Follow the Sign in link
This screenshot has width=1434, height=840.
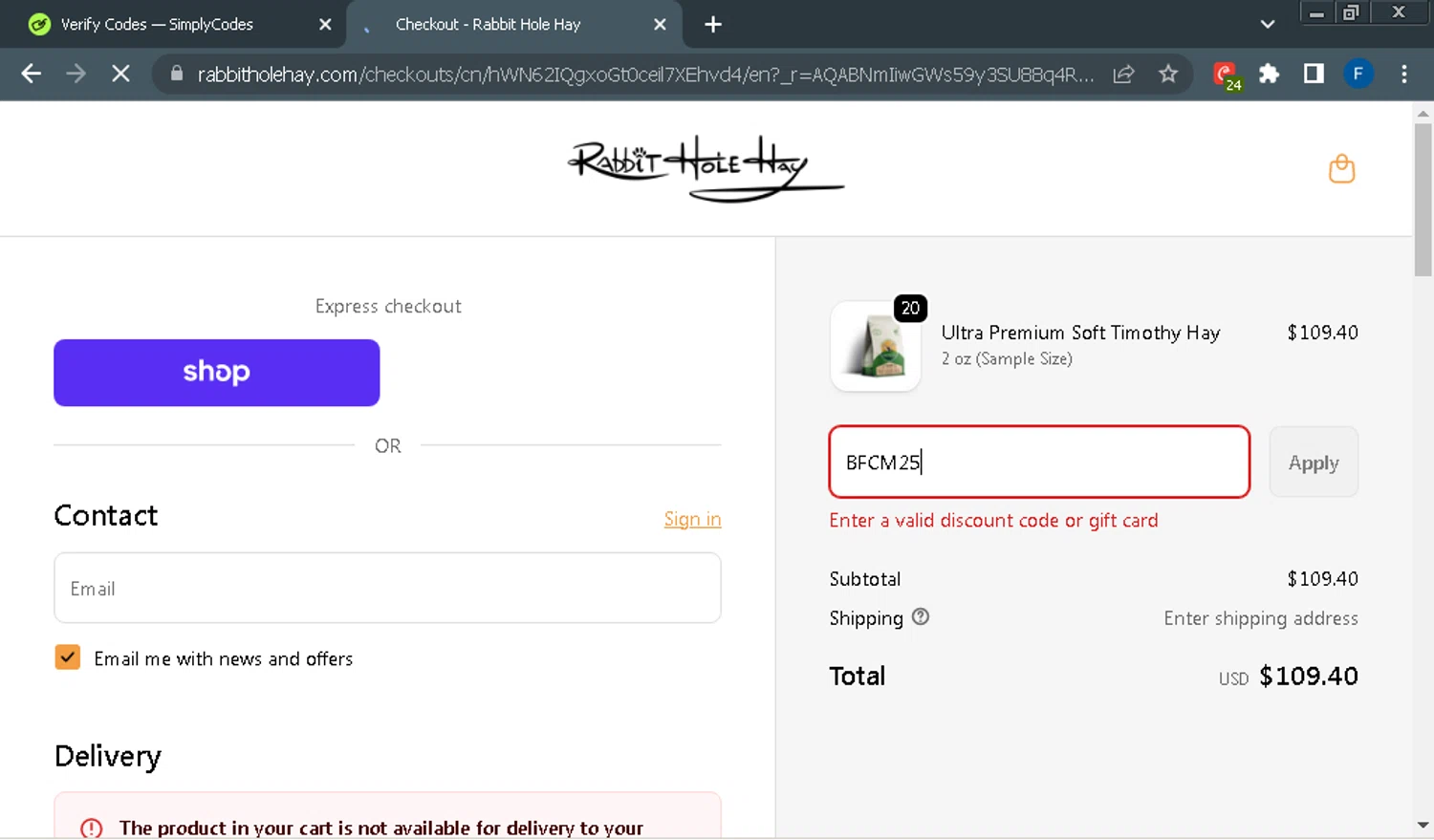(692, 519)
